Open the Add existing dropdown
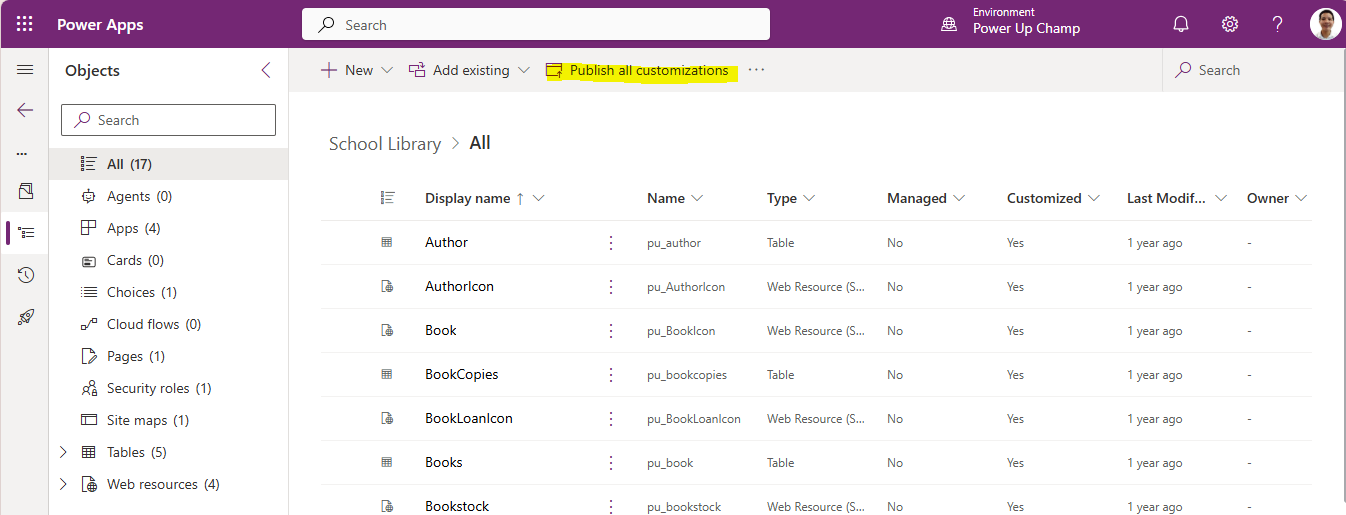 (x=469, y=70)
